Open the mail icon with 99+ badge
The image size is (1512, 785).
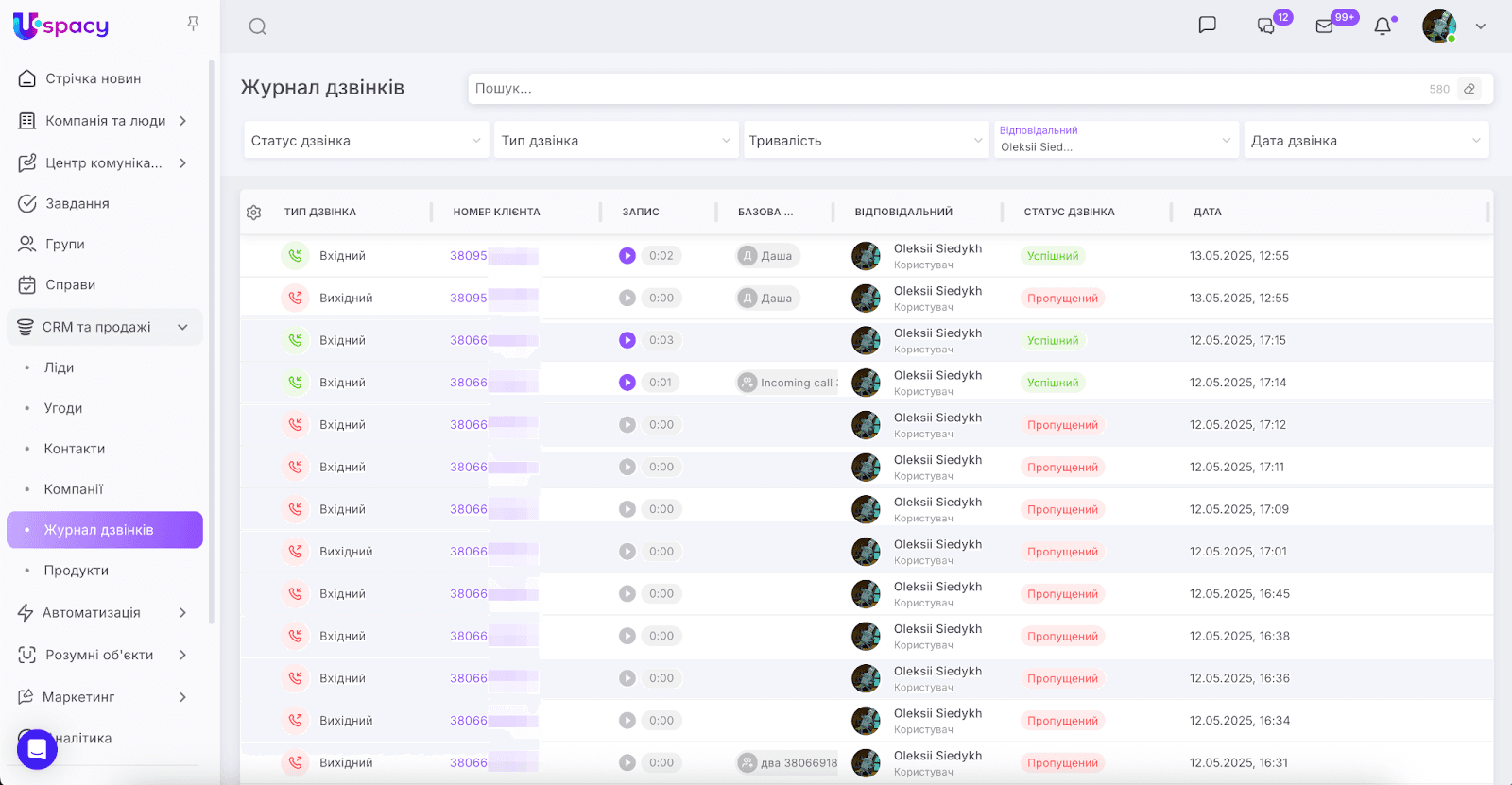pyautogui.click(x=1324, y=26)
